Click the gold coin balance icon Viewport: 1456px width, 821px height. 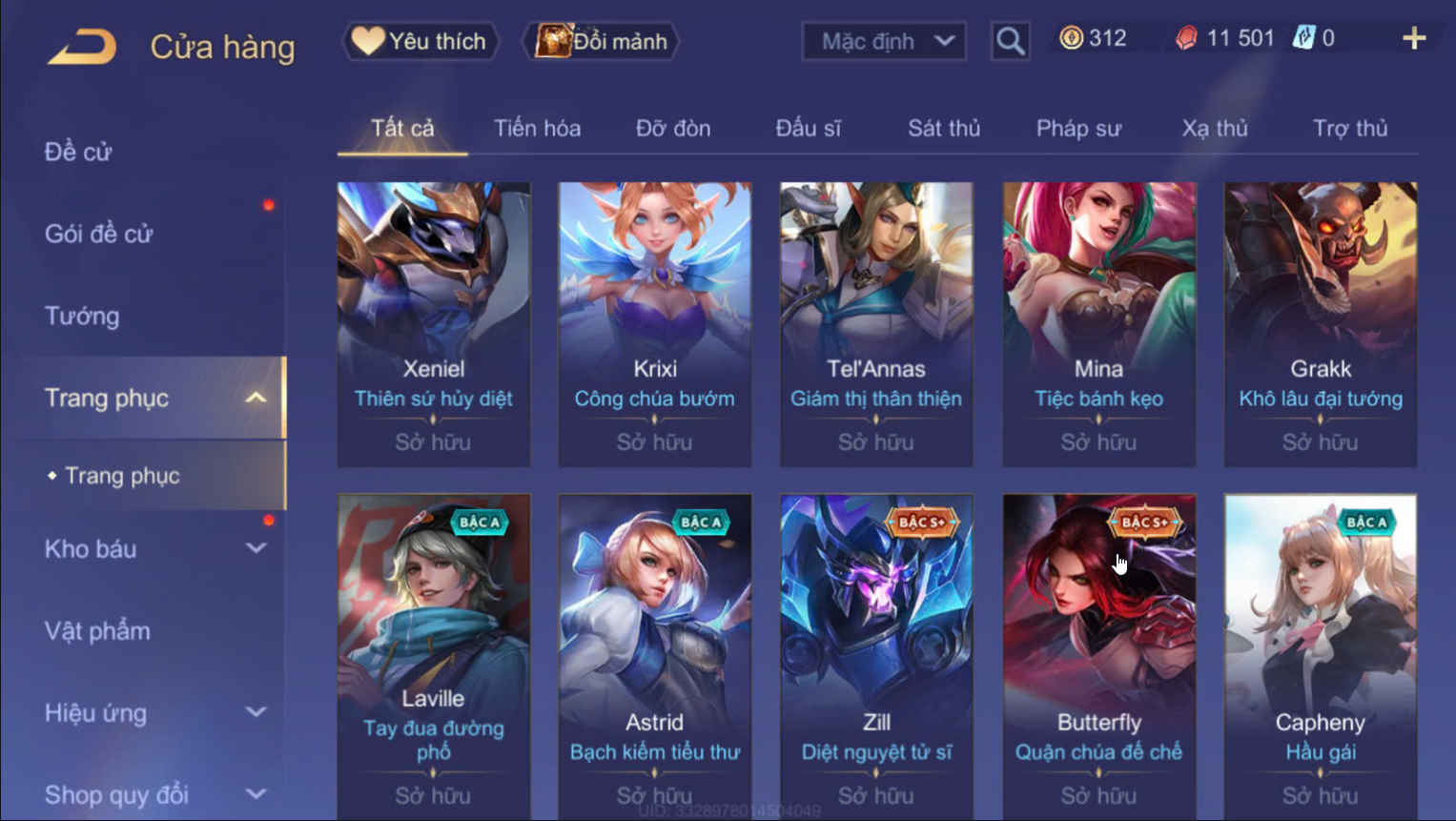(1071, 38)
